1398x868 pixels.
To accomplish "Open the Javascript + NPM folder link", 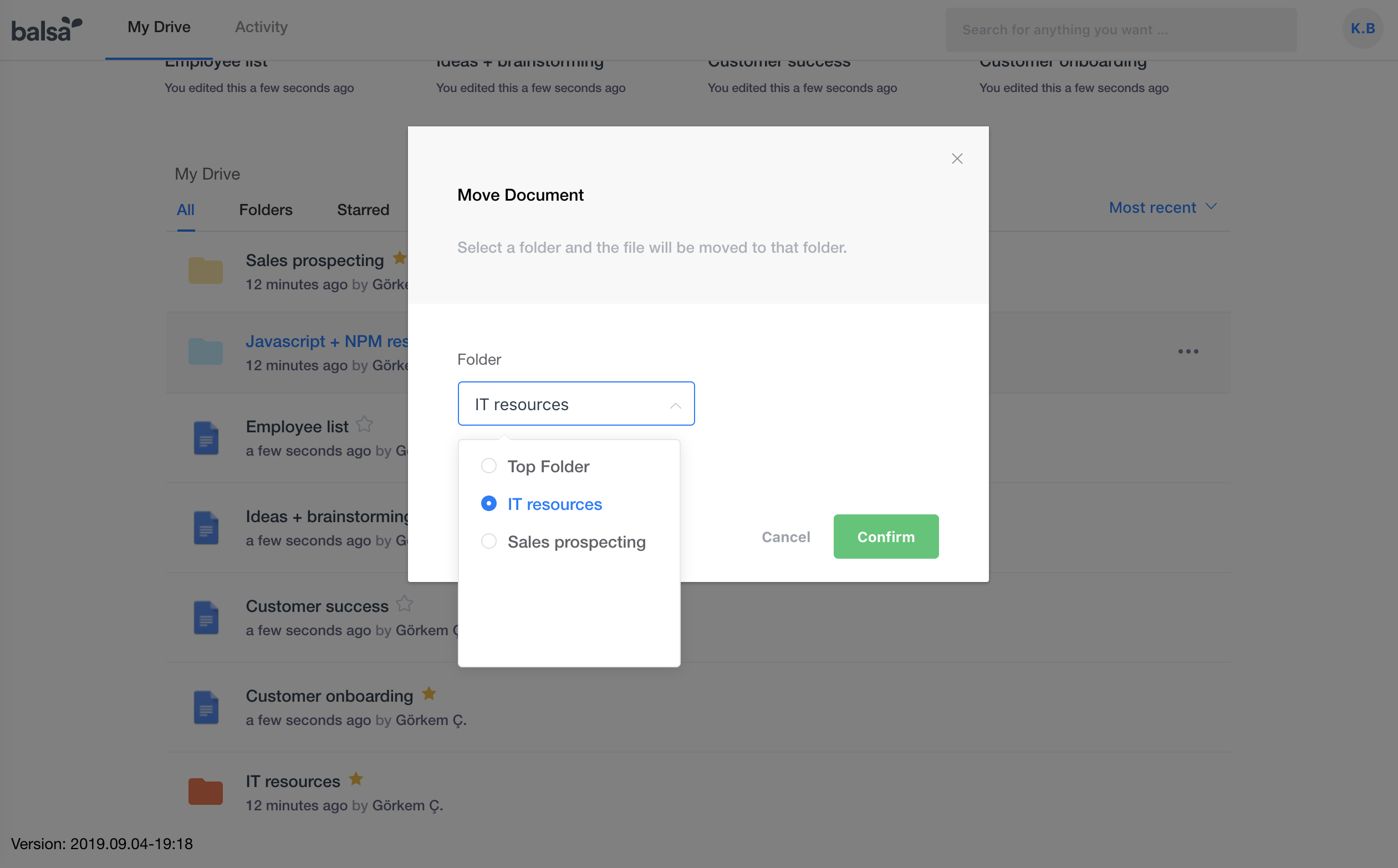I will tap(326, 341).
